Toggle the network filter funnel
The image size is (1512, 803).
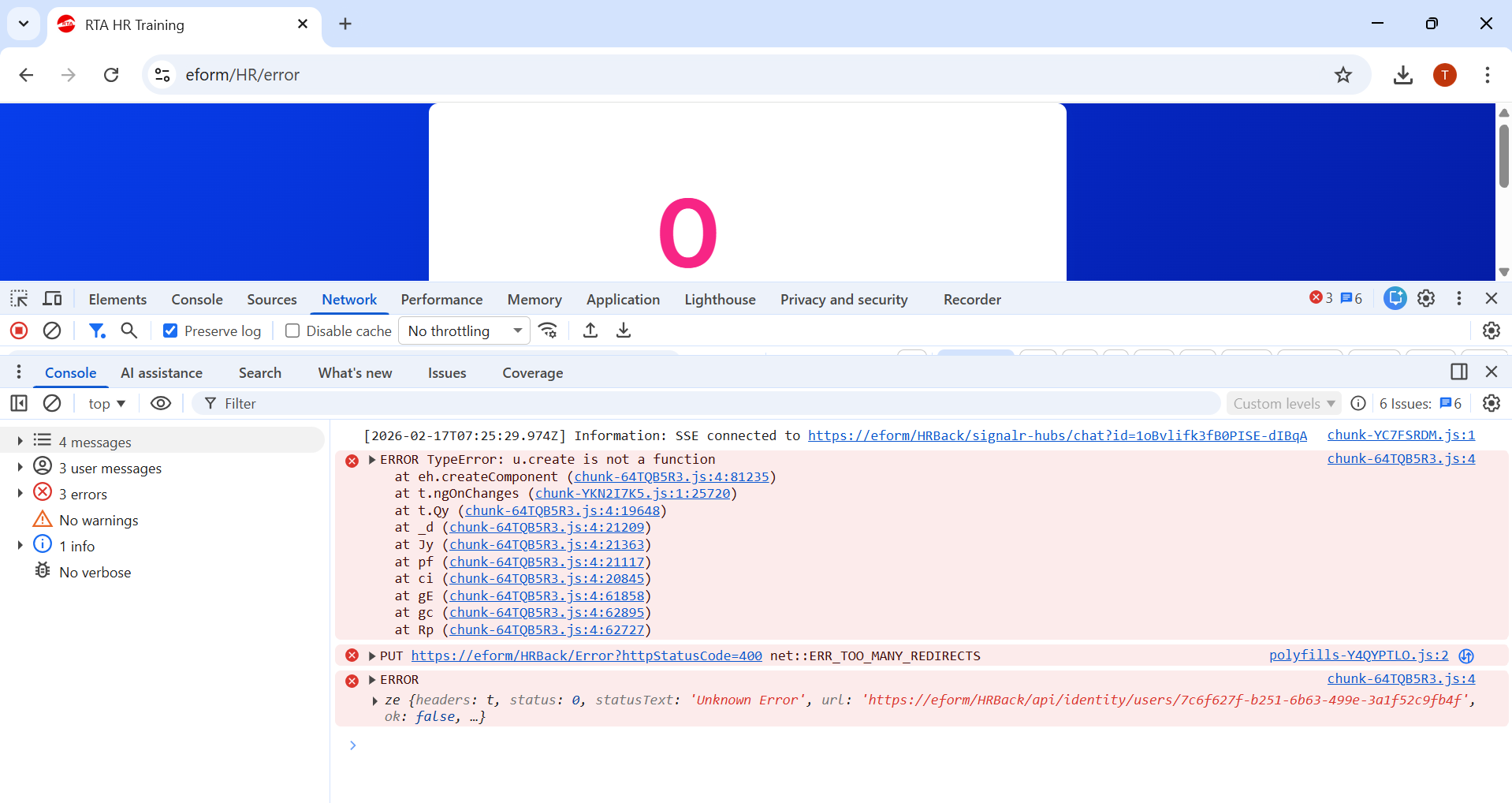(x=97, y=331)
